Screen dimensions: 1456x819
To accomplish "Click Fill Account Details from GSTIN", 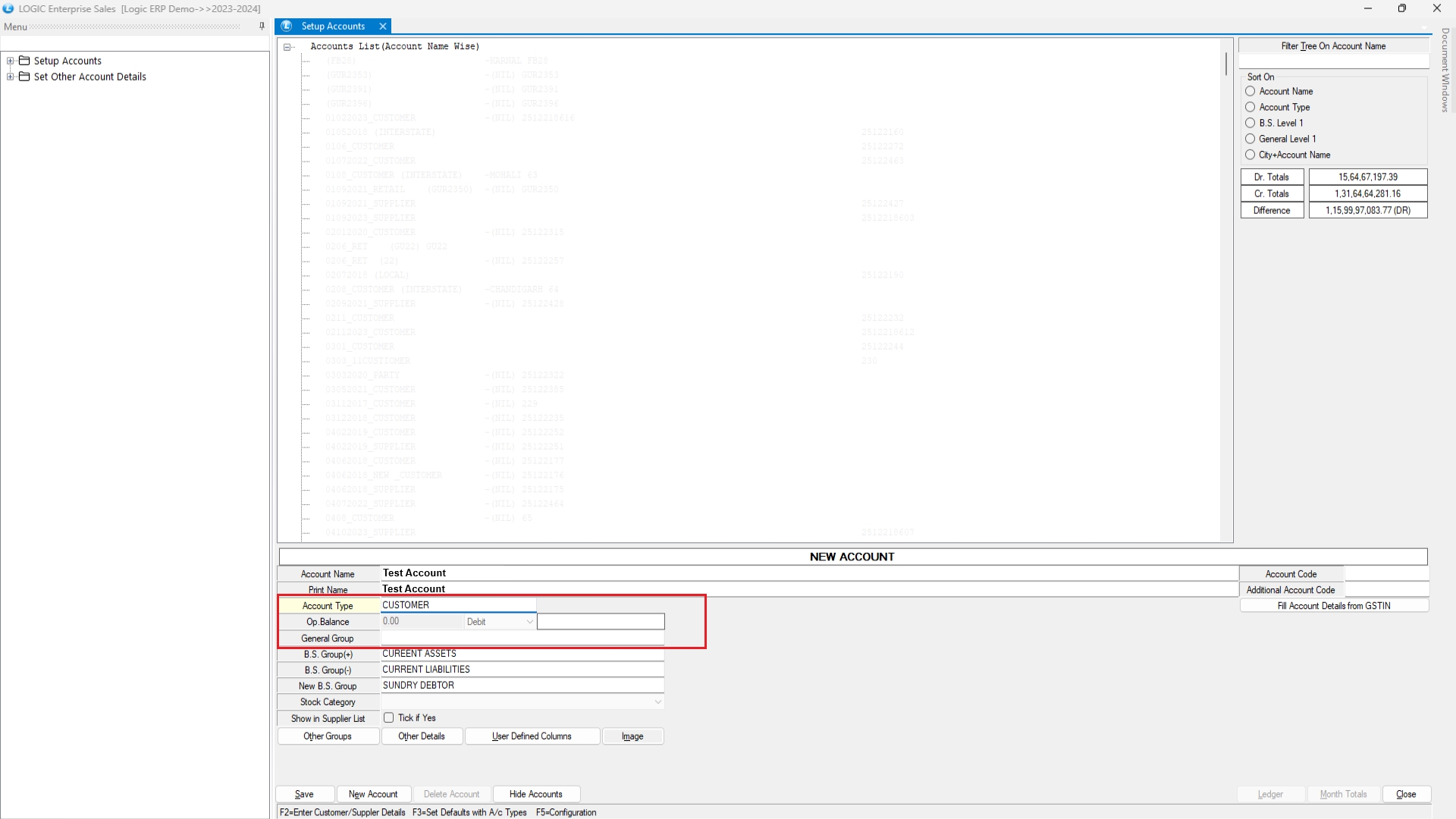I will tap(1333, 606).
